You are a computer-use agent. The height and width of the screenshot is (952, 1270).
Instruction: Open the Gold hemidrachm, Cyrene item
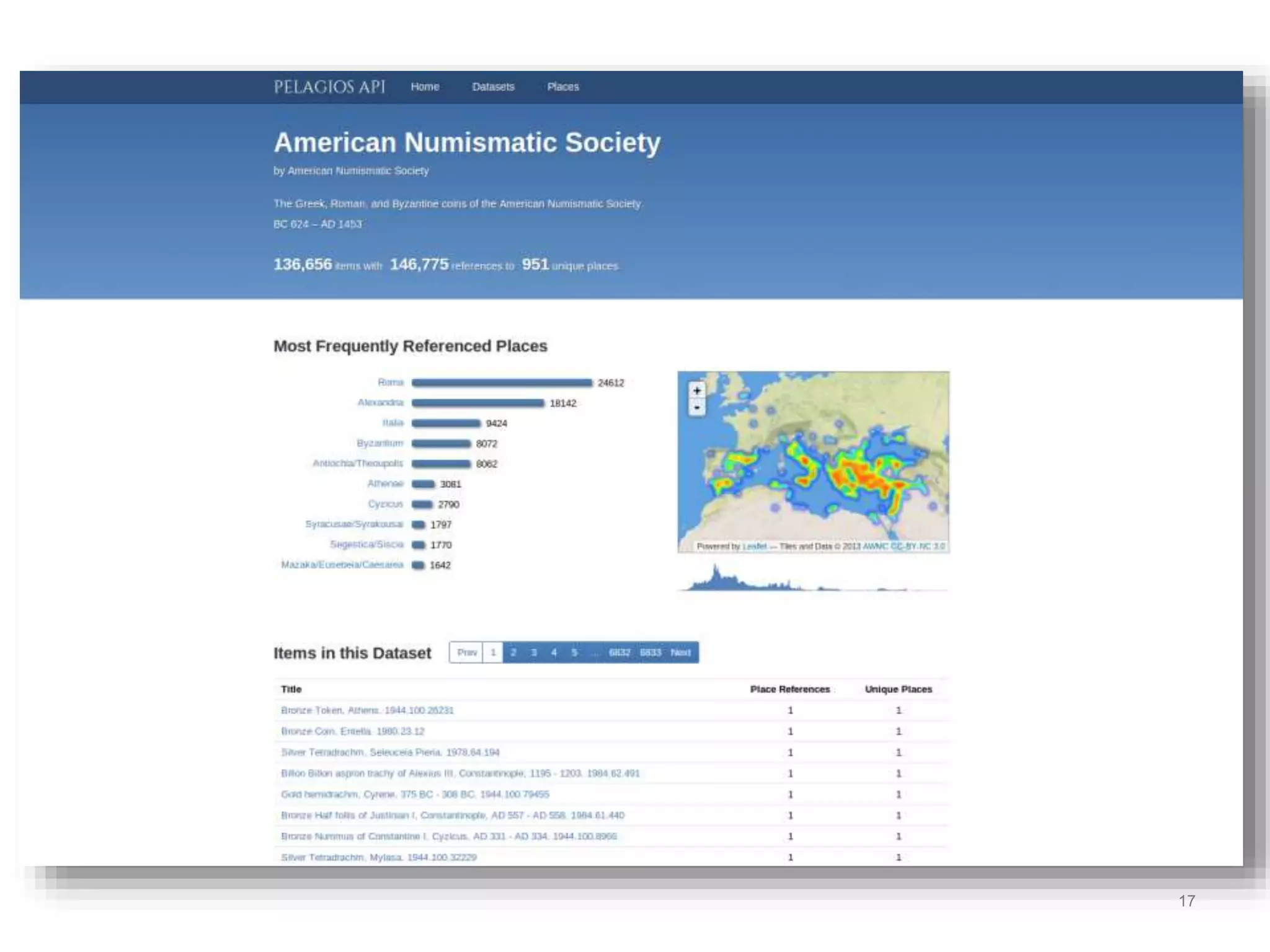click(x=415, y=795)
